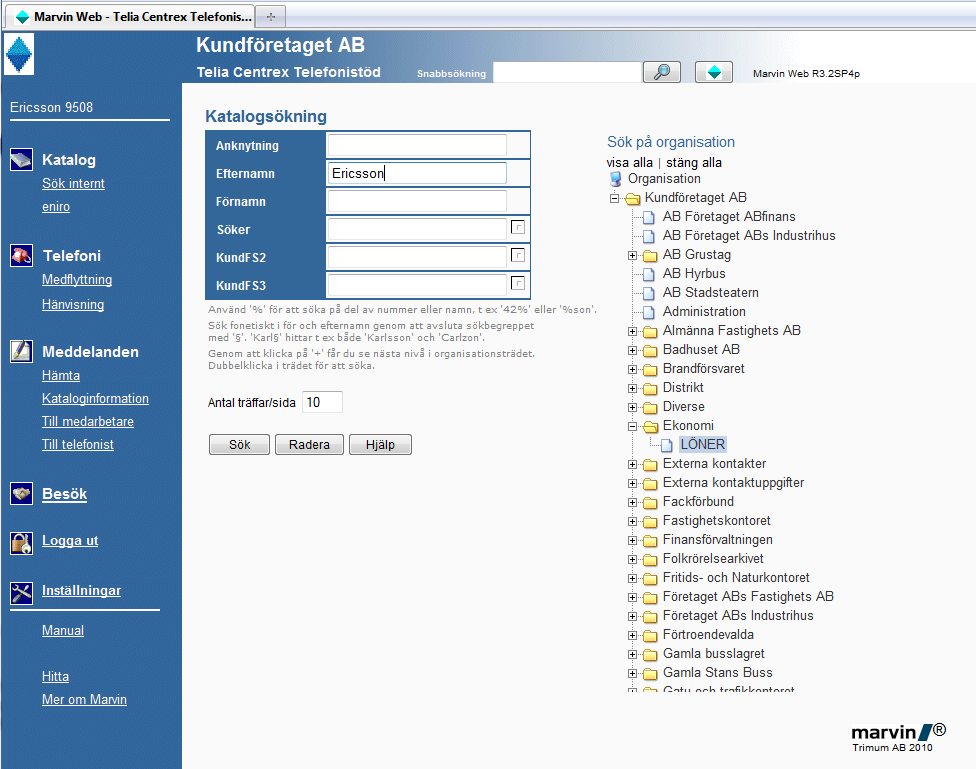This screenshot has width=976, height=769.
Task: Open the Kataloginformation link
Action: (95, 399)
